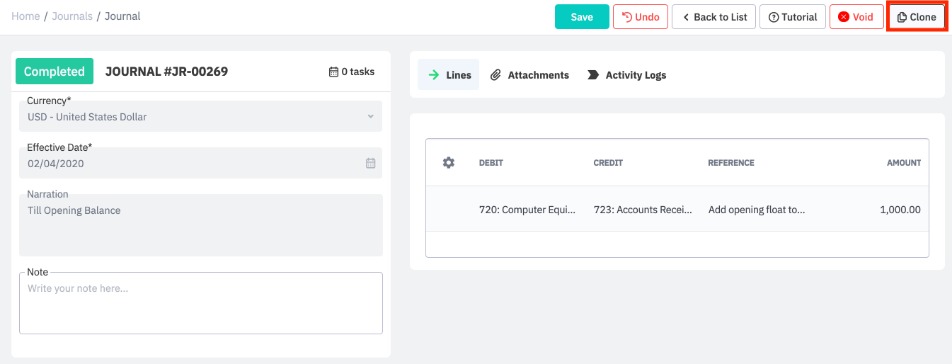Expand the Currency dropdown chevron

click(370, 116)
